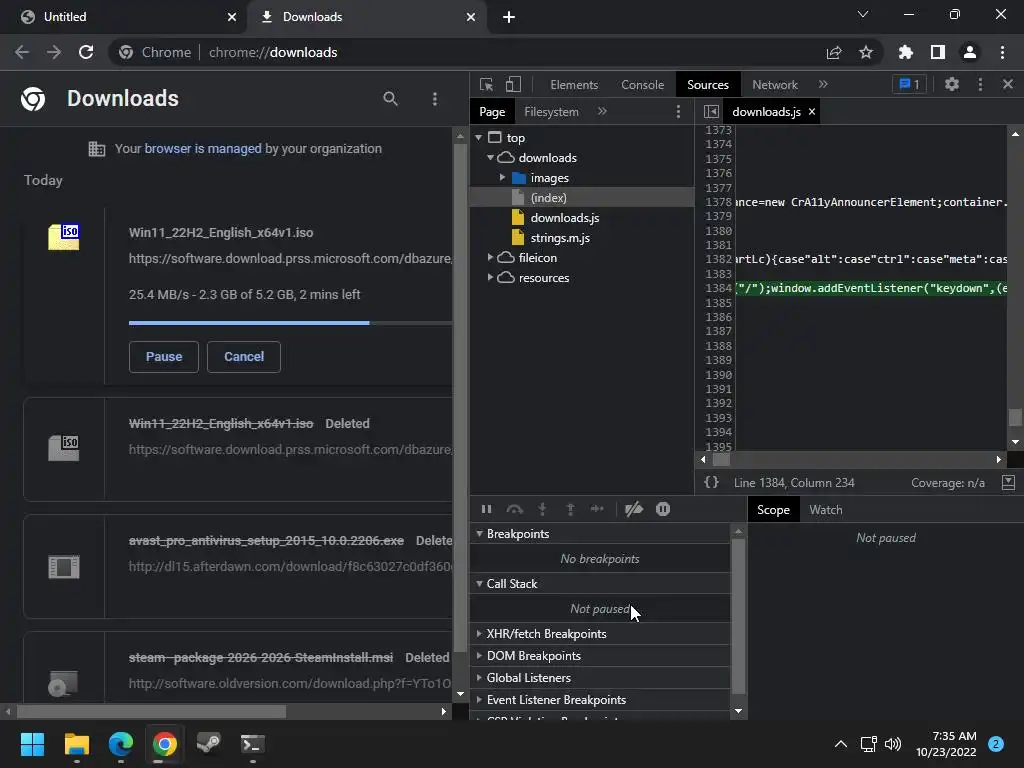Expand the resources domain node

490,278
